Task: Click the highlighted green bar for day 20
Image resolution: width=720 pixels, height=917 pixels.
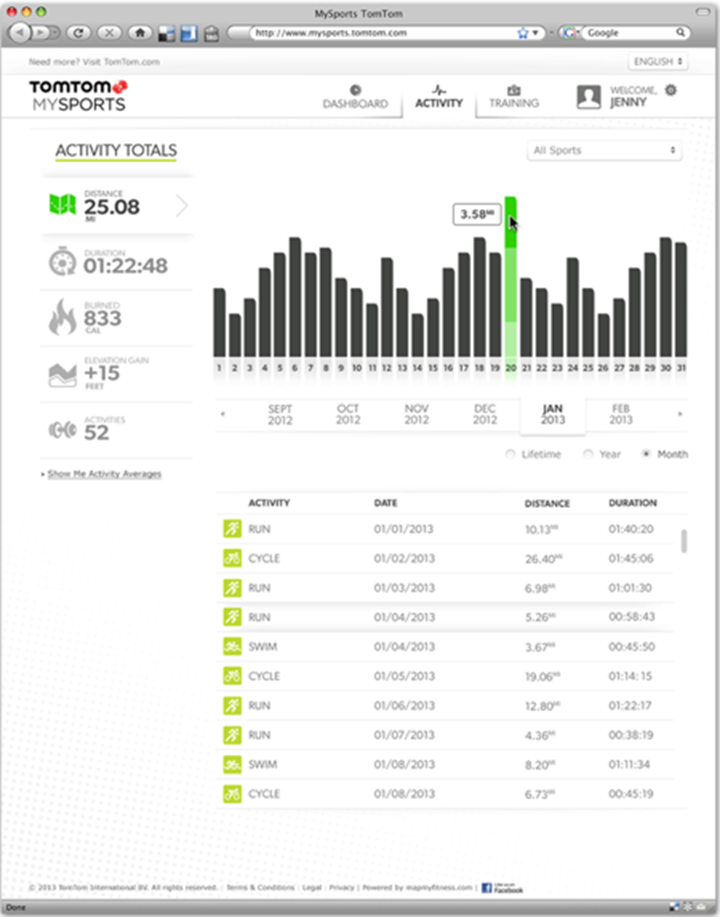Action: point(511,276)
